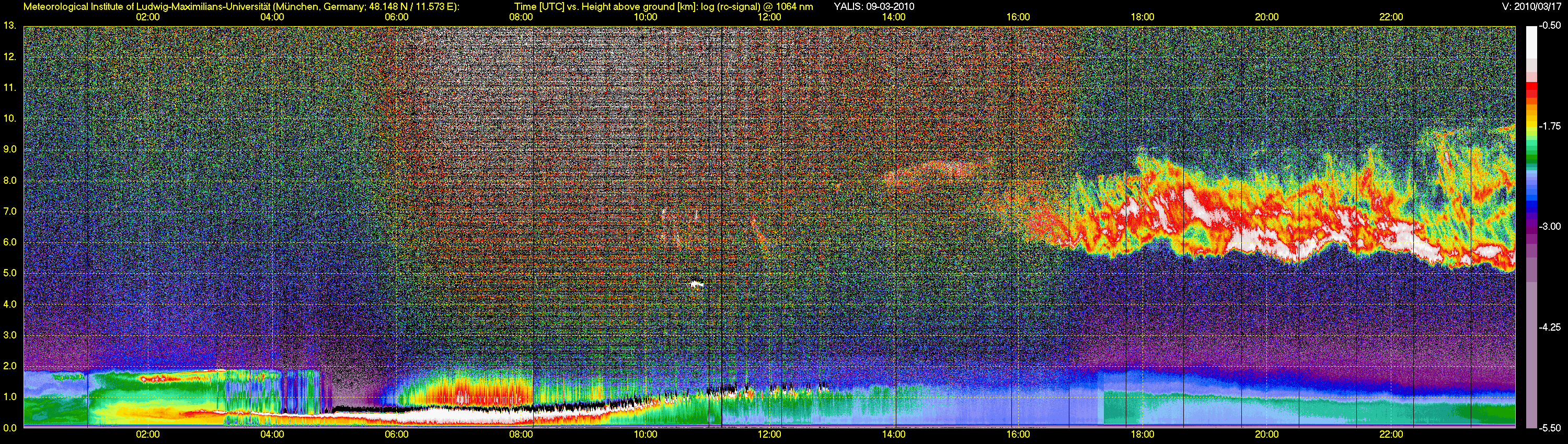Click the 12:00 label on the top time axis
Image resolution: width=1568 pixels, height=444 pixels.
pos(769,17)
